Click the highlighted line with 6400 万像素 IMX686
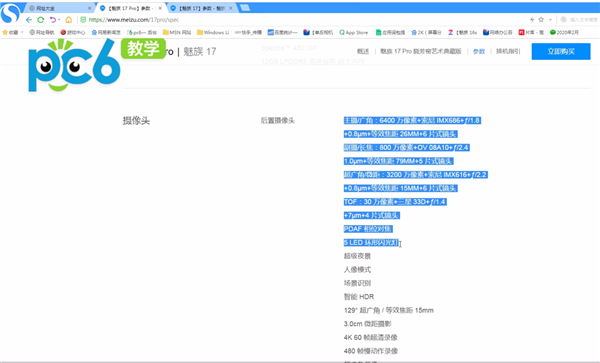Image resolution: width=600 pixels, height=363 pixels. [412, 120]
